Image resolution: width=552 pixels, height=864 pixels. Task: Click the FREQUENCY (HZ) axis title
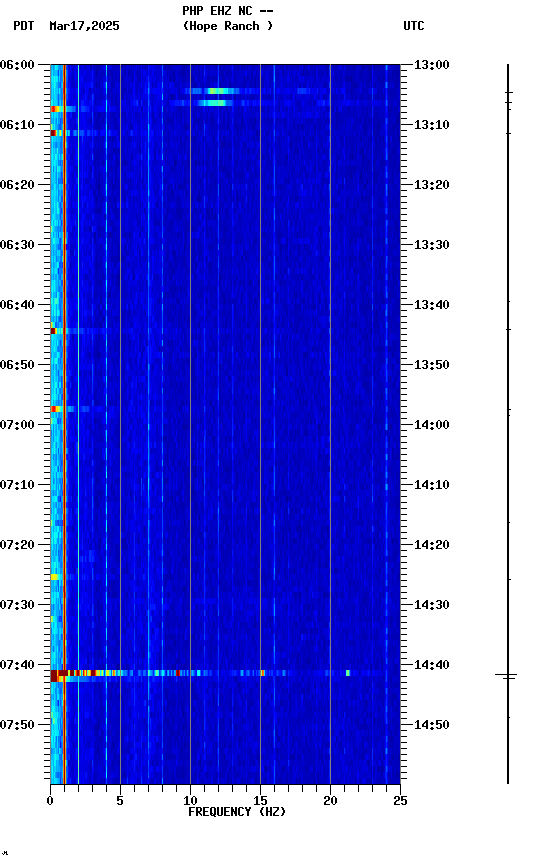[237, 812]
